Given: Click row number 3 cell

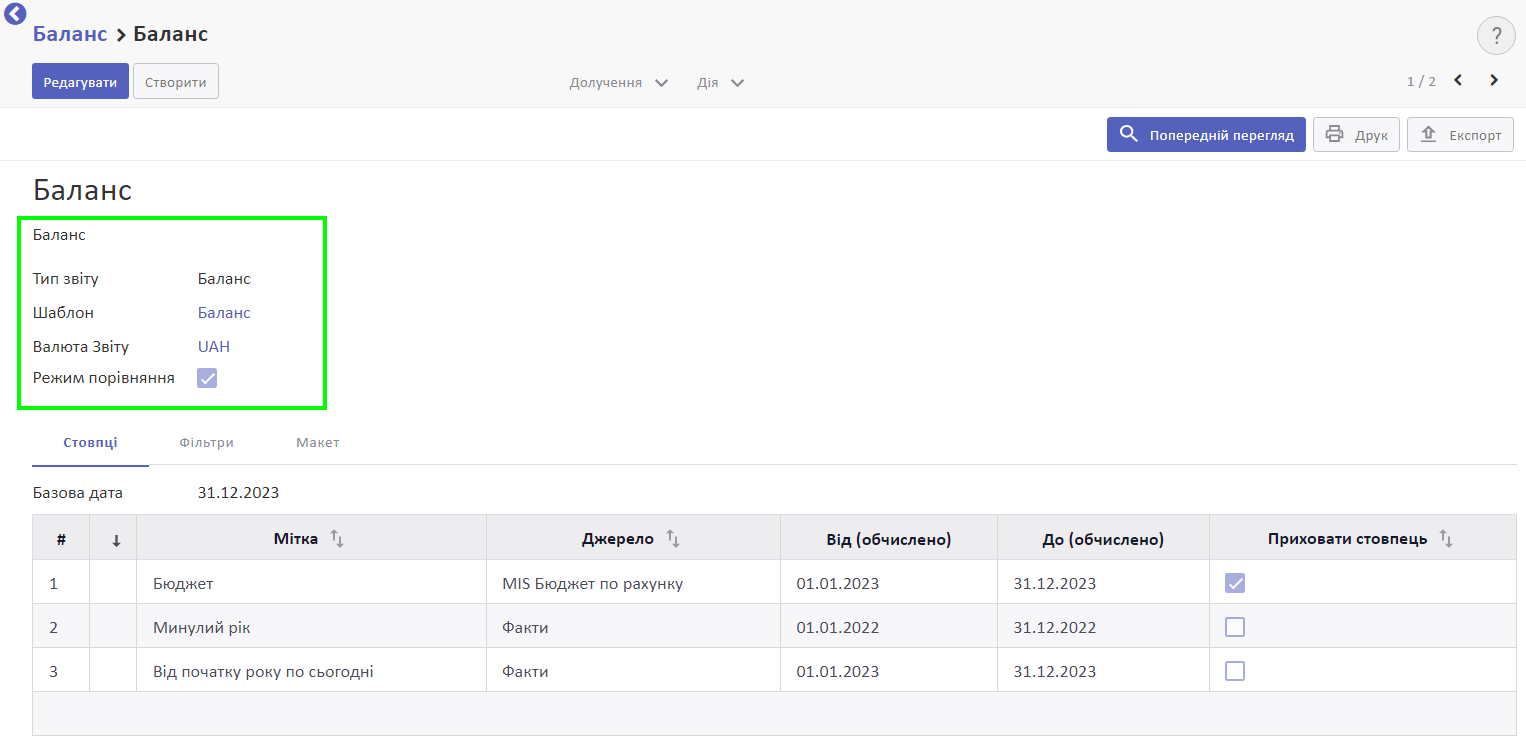Looking at the screenshot, I should click(x=61, y=671).
